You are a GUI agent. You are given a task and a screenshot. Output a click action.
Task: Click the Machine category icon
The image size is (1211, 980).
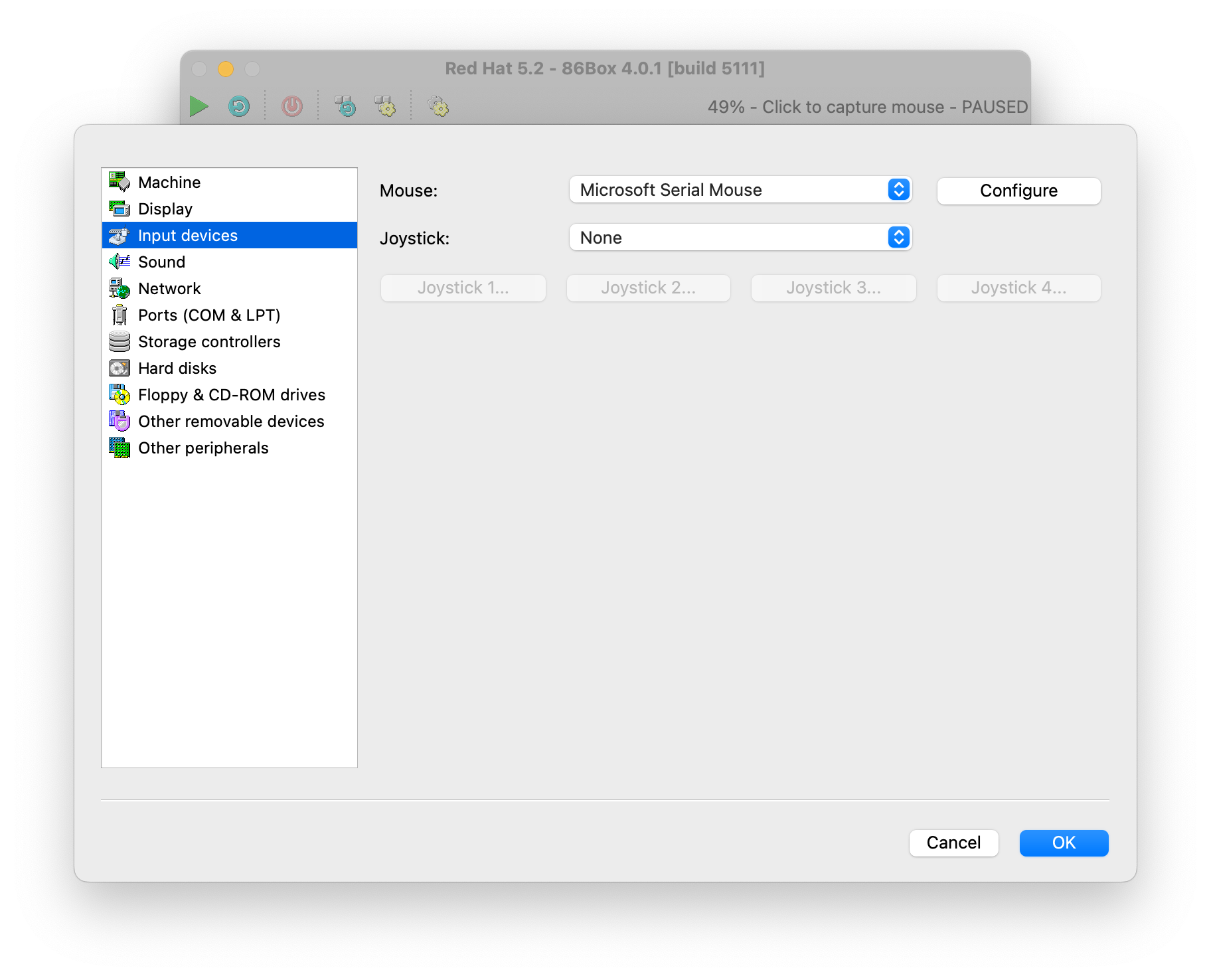pyautogui.click(x=120, y=182)
